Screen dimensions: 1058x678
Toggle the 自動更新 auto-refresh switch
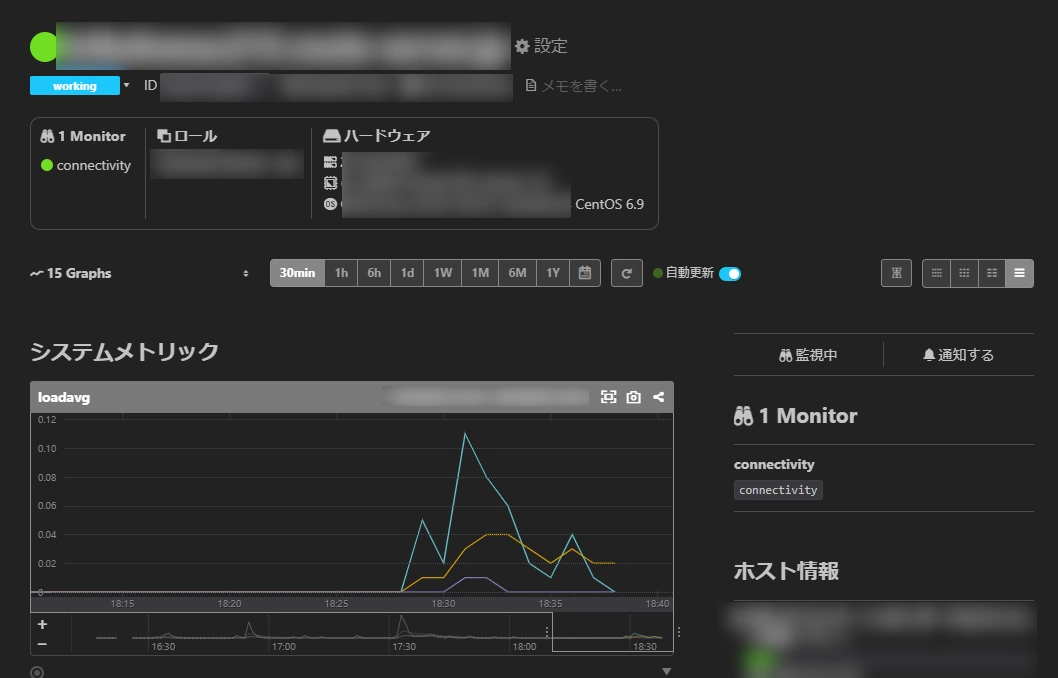coord(730,273)
